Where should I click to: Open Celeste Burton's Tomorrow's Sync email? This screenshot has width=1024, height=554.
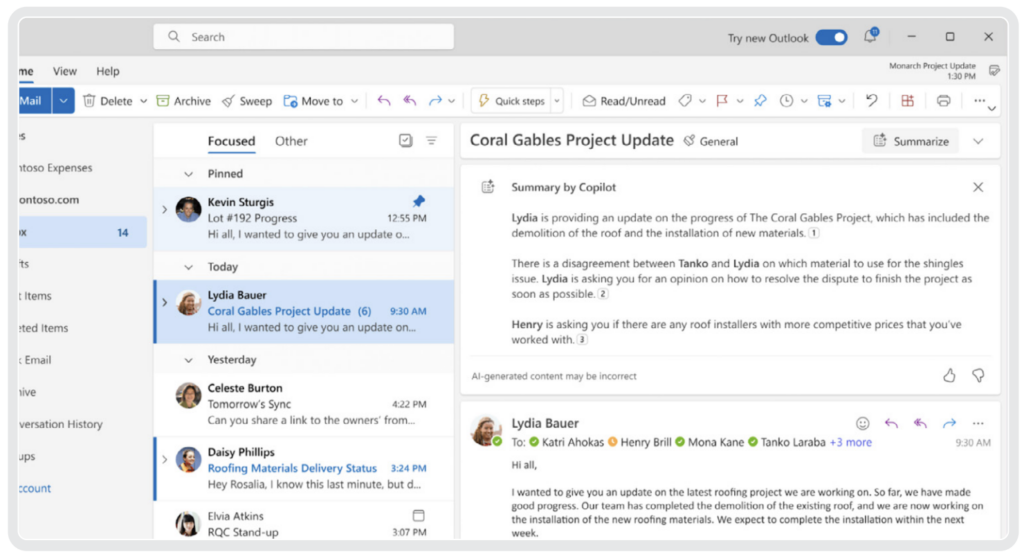(304, 404)
